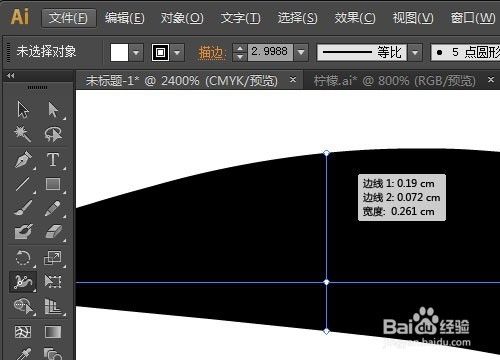Select the Lasso tool

point(53,134)
